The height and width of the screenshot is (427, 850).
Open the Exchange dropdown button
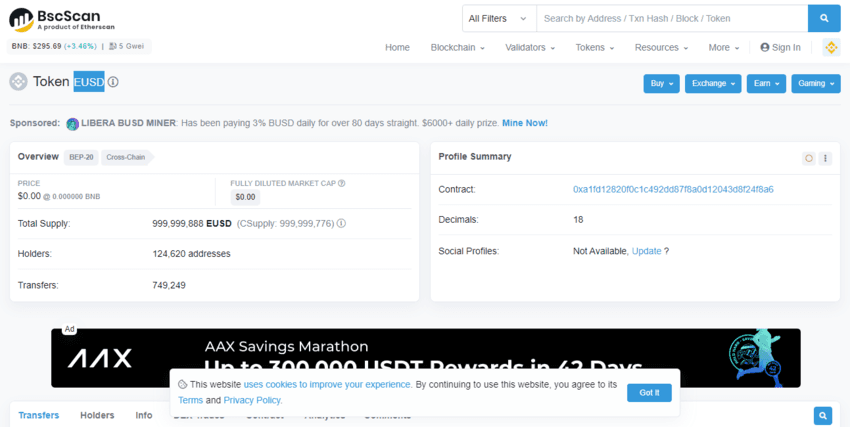(713, 84)
